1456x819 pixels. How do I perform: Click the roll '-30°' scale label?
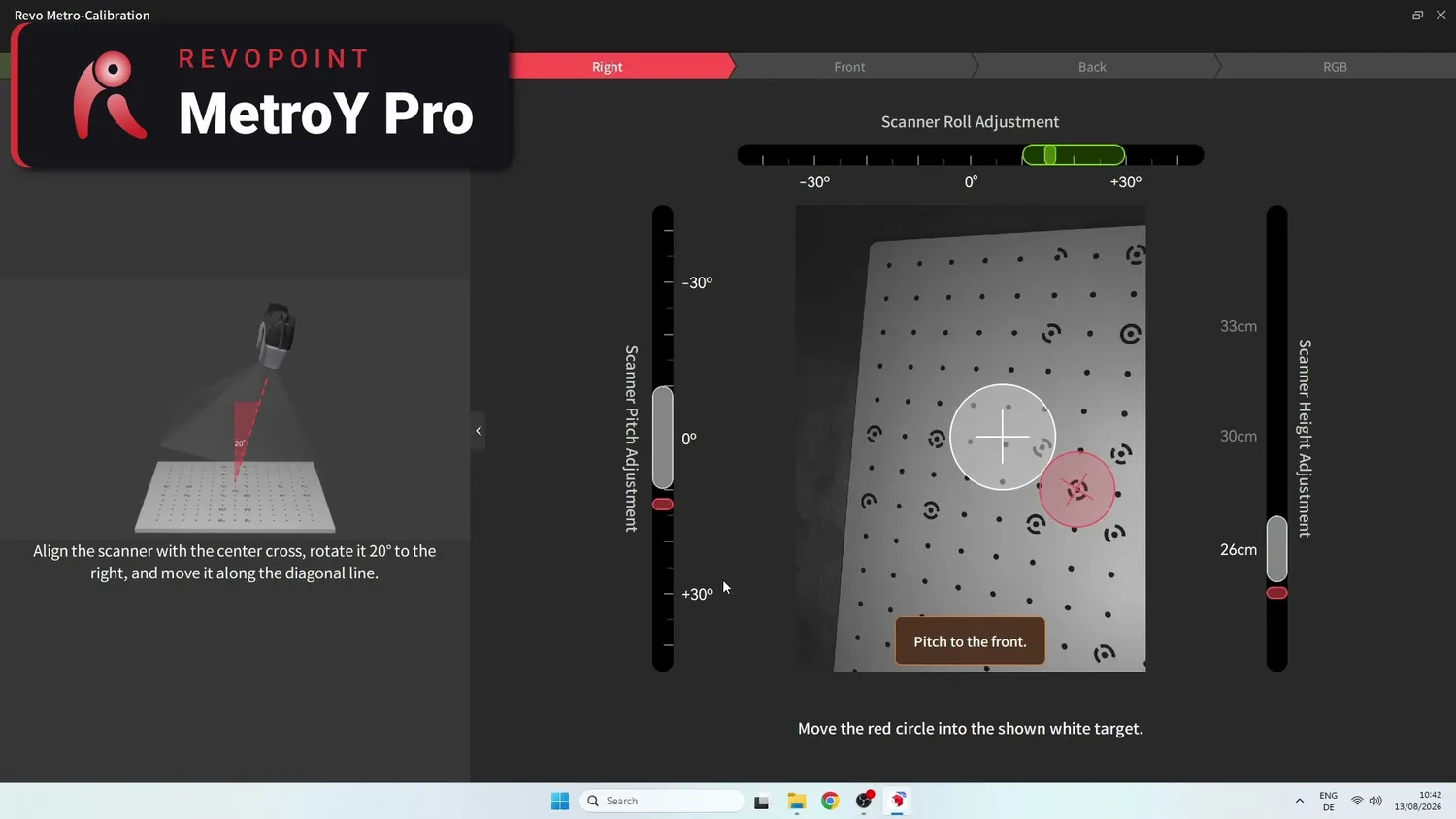814,181
